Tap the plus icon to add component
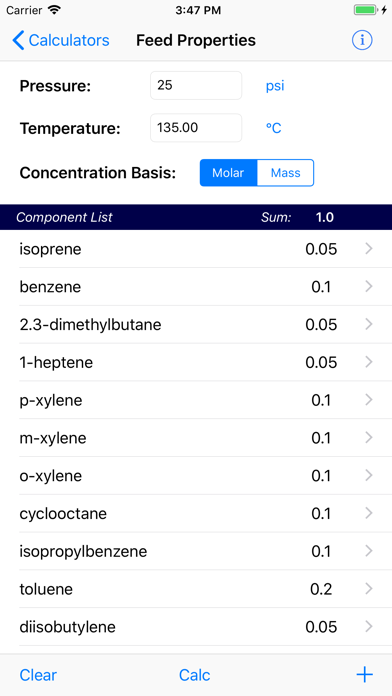 (x=364, y=675)
